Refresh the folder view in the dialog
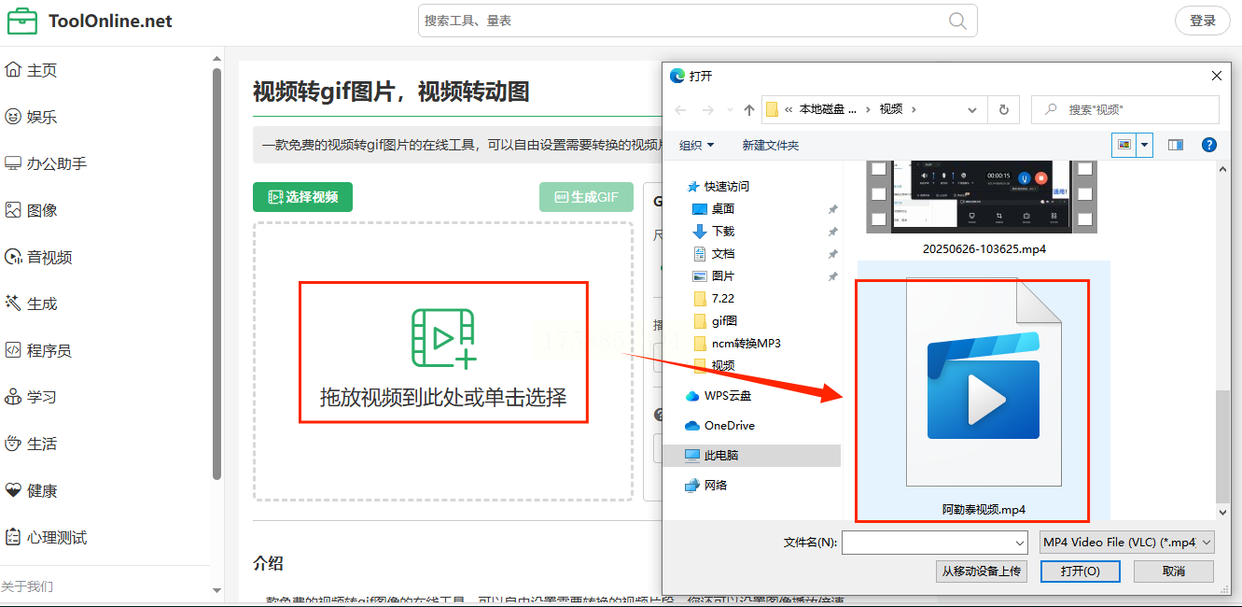Image resolution: width=1242 pixels, height=607 pixels. [1003, 109]
